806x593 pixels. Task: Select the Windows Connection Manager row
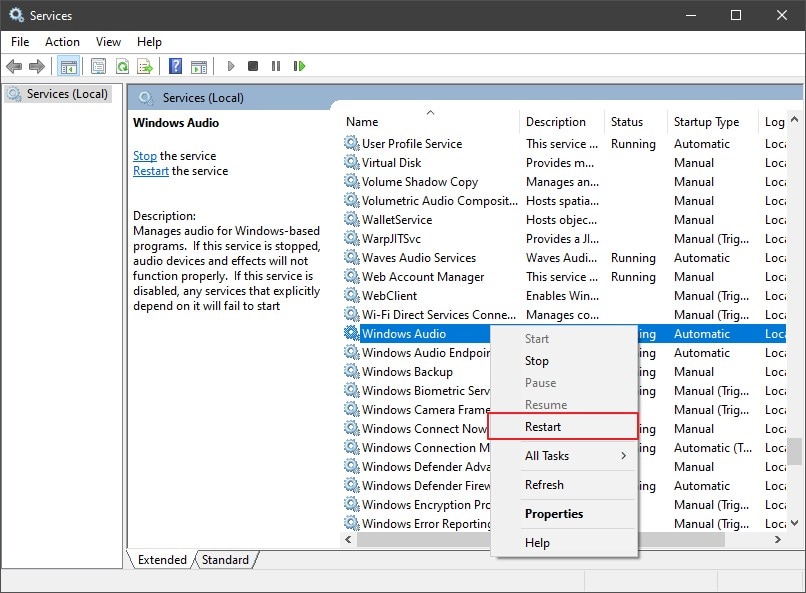tap(417, 448)
